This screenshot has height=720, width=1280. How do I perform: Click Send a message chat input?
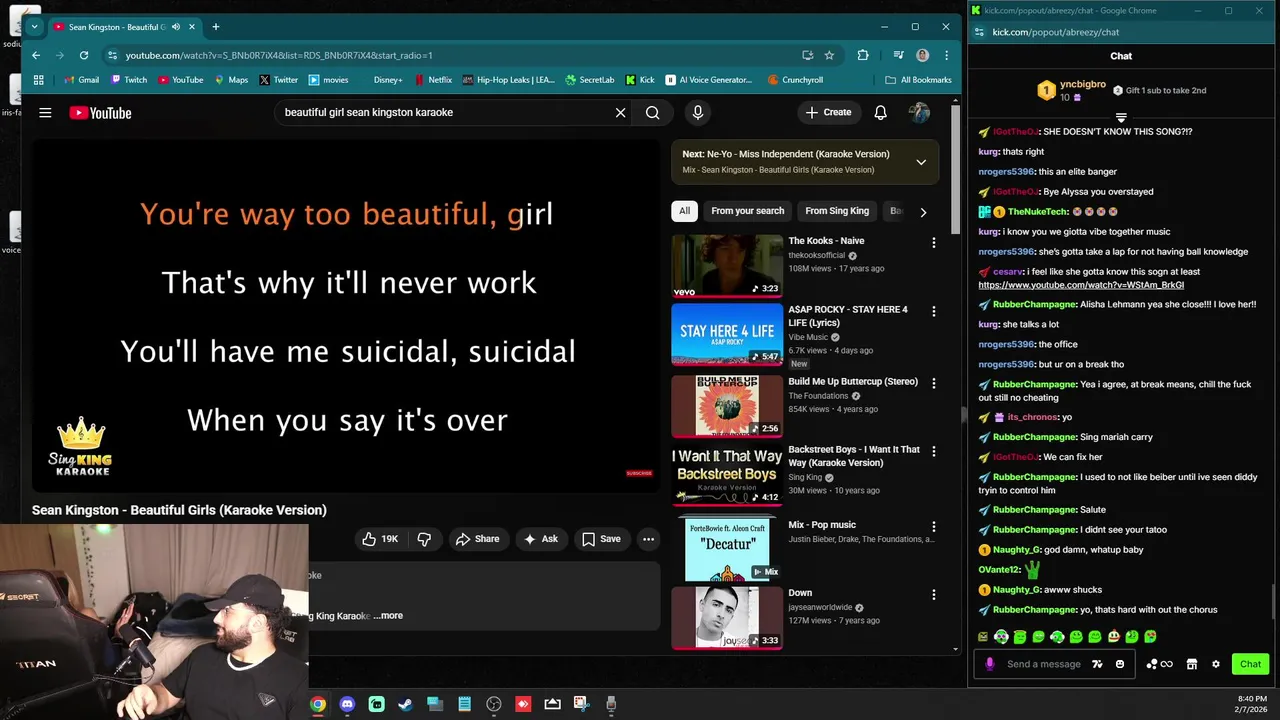point(1044,664)
